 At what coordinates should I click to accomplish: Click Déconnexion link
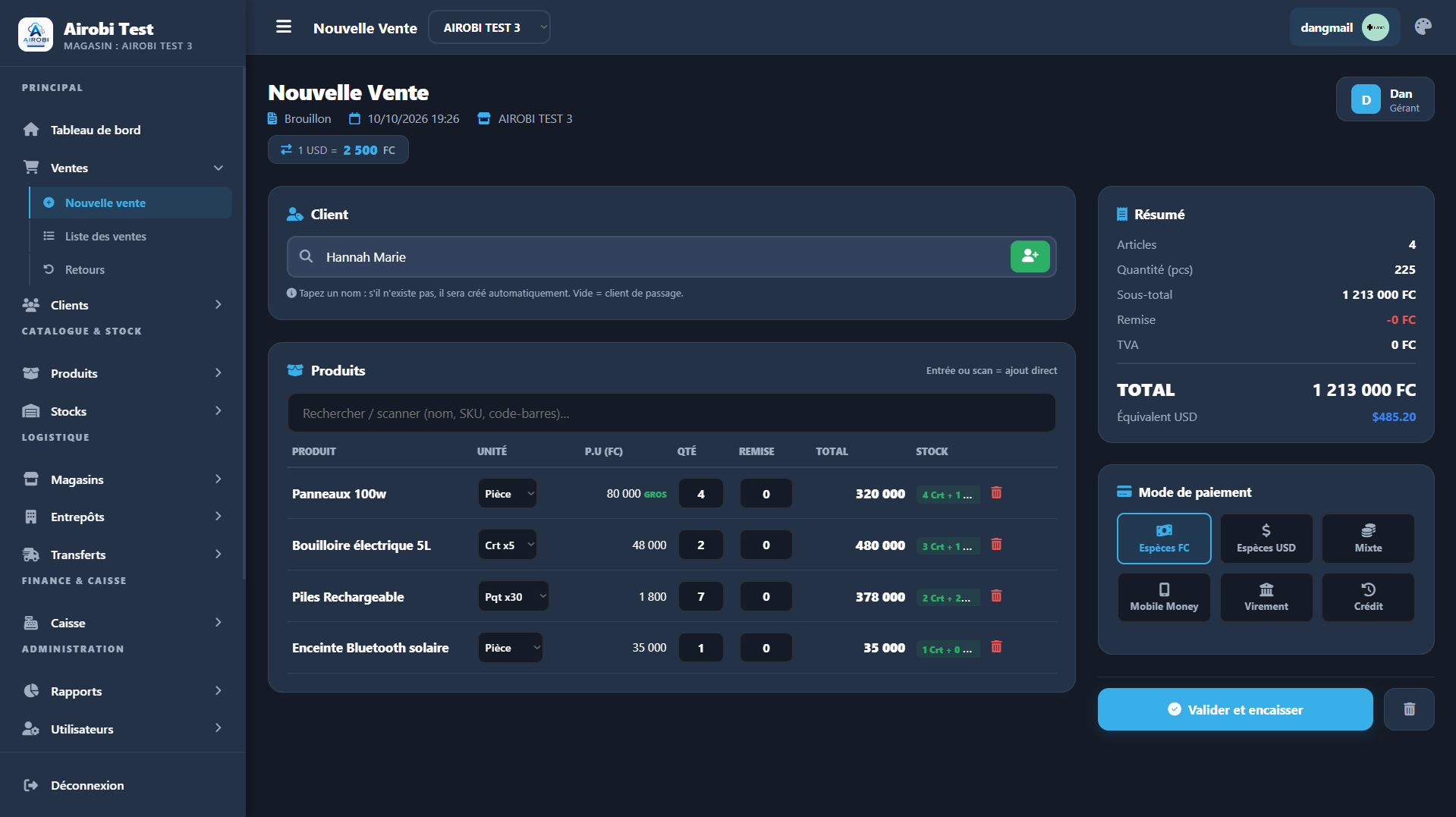tap(87, 785)
